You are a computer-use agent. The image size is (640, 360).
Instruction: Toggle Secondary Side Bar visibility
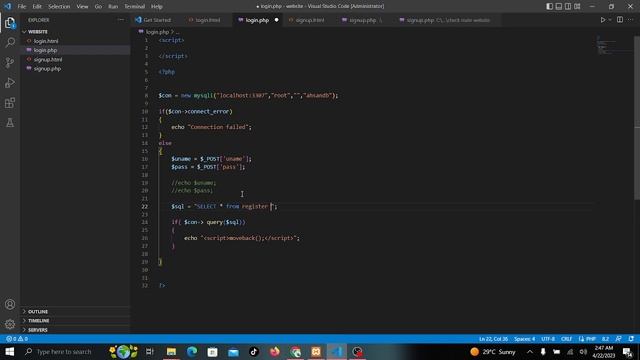568,6
